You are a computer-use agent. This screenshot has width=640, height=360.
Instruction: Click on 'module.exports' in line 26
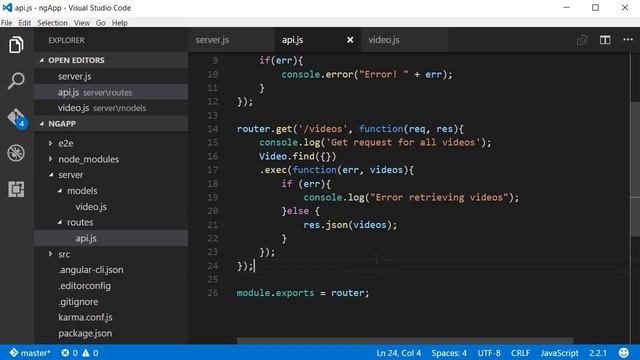[x=276, y=293]
